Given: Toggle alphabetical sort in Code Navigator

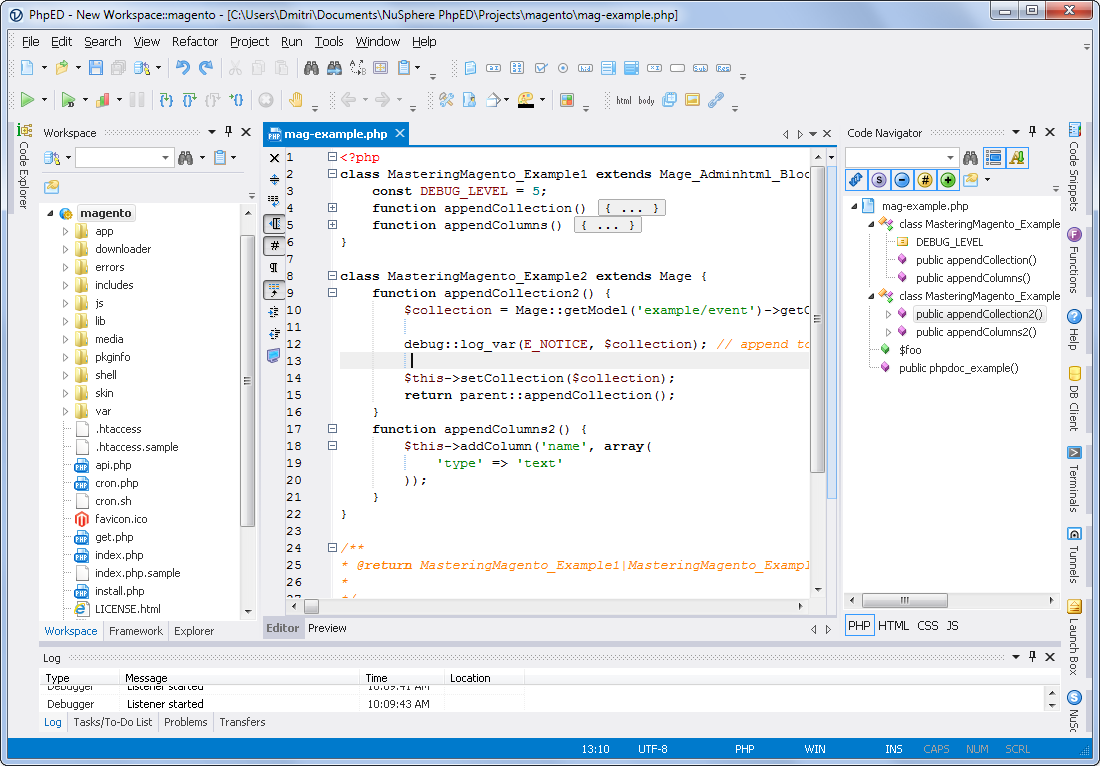Looking at the screenshot, I should click(x=1017, y=158).
